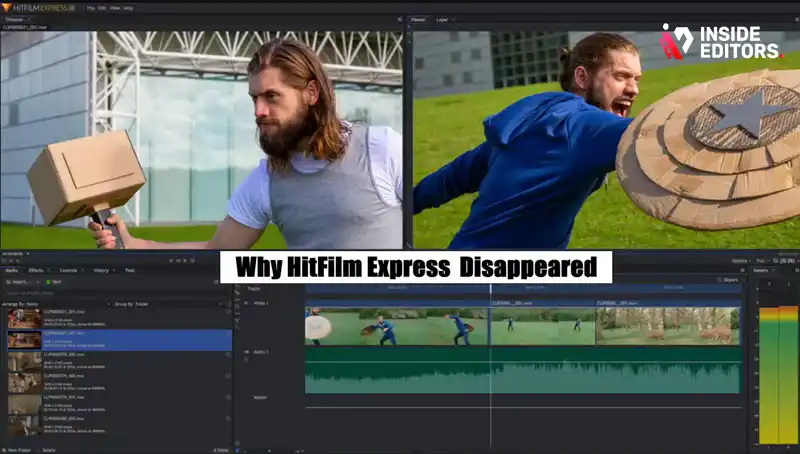Select the green audio waveform clip
Viewport: 800px width, 454px height.
tap(523, 370)
